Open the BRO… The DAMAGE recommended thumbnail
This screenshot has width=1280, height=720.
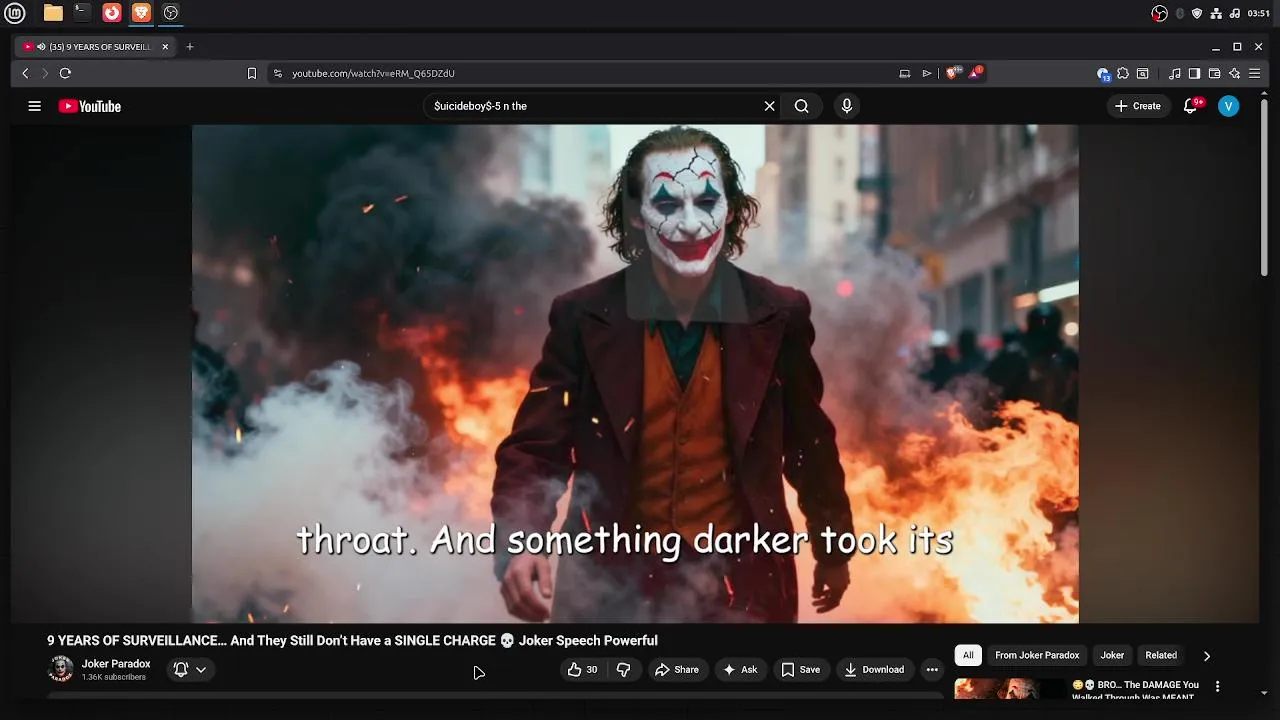tap(1010, 688)
